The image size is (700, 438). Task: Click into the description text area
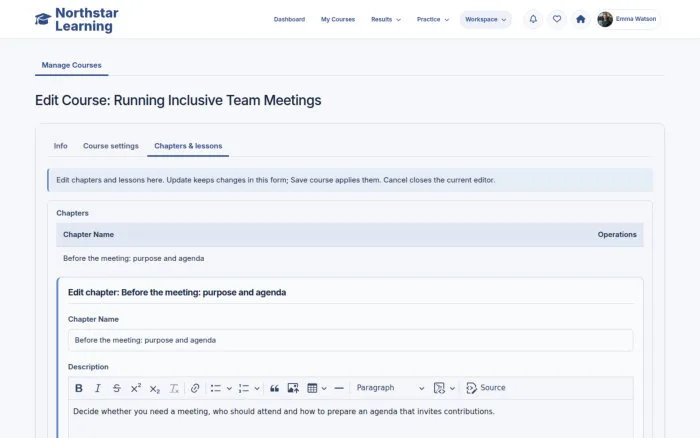pyautogui.click(x=350, y=419)
